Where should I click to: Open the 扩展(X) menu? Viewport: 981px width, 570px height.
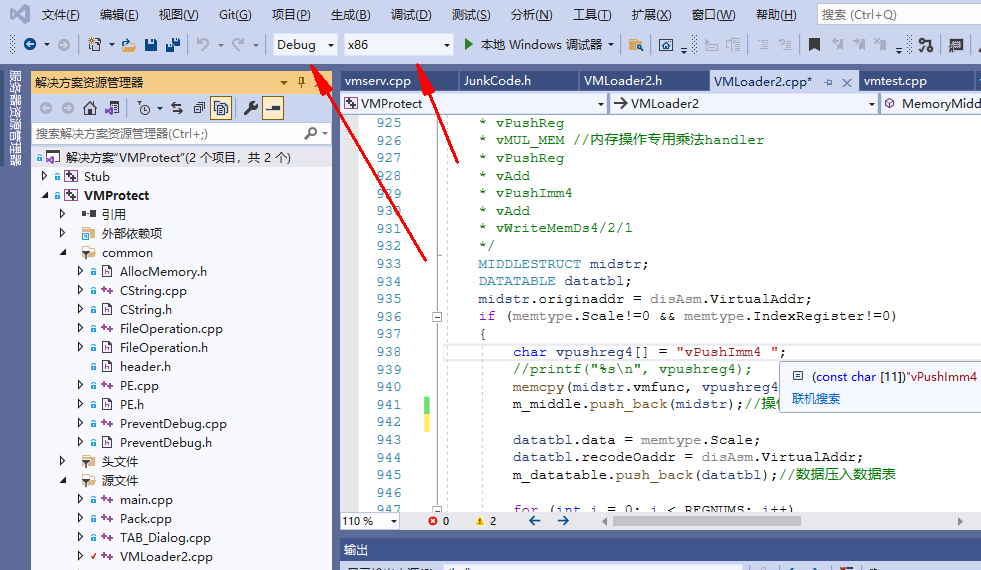click(651, 14)
